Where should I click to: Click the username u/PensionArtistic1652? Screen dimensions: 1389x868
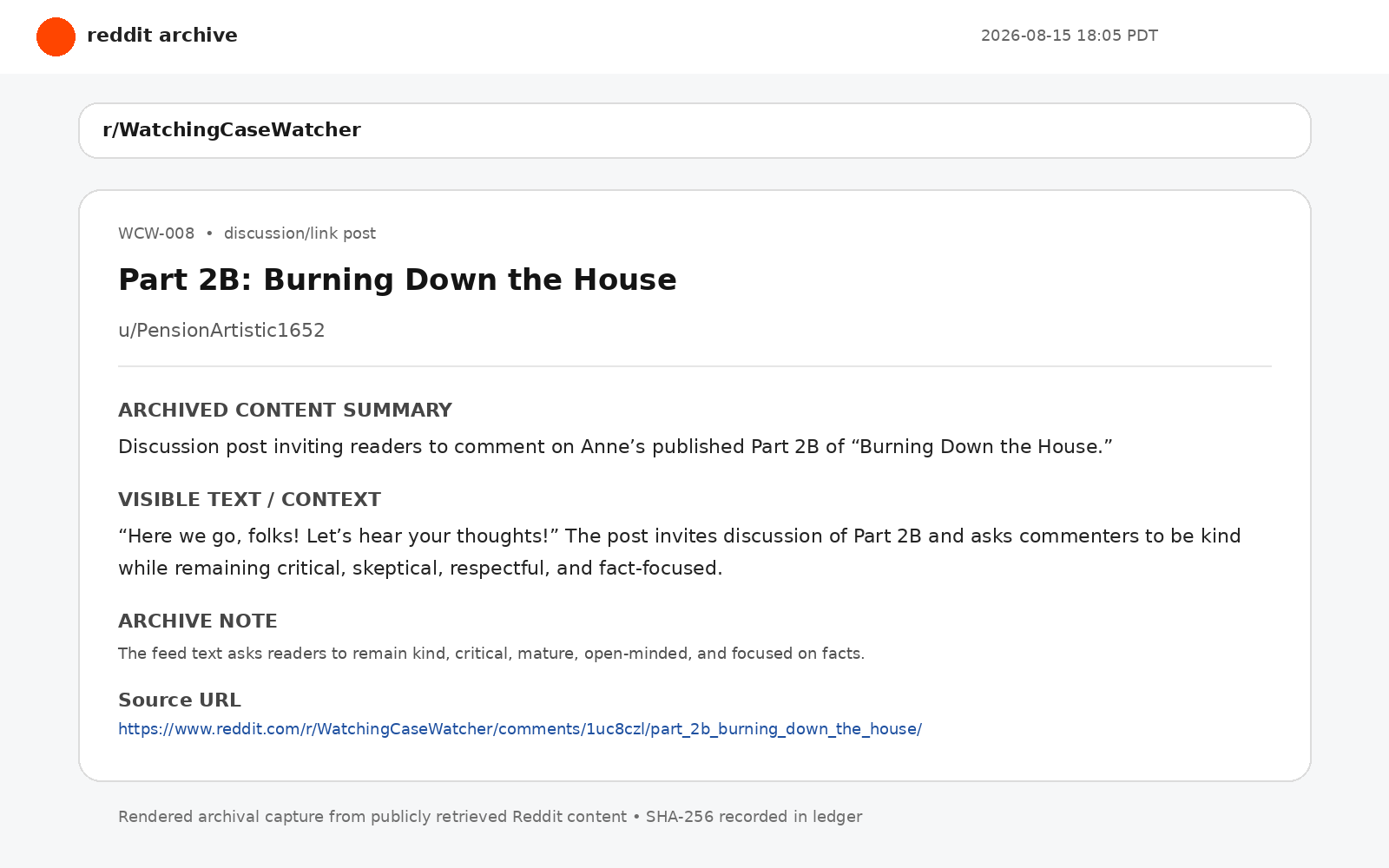coord(221,331)
